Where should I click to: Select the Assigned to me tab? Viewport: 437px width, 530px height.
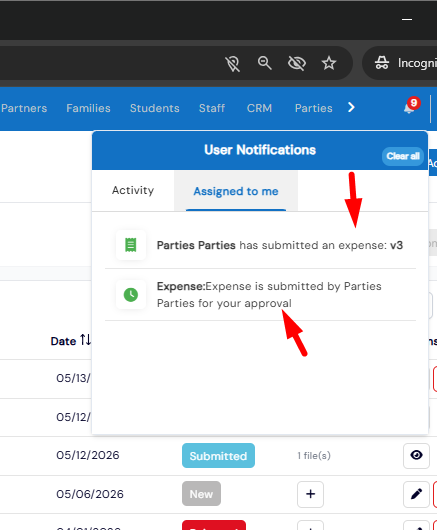tap(236, 191)
